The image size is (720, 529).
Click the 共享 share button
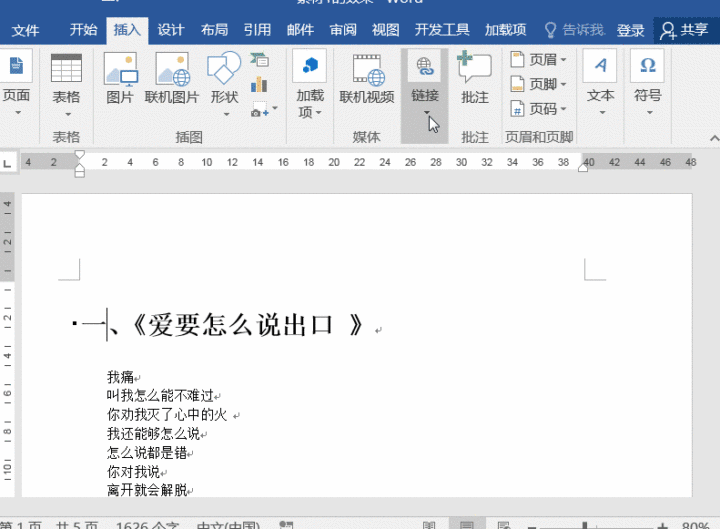point(684,30)
